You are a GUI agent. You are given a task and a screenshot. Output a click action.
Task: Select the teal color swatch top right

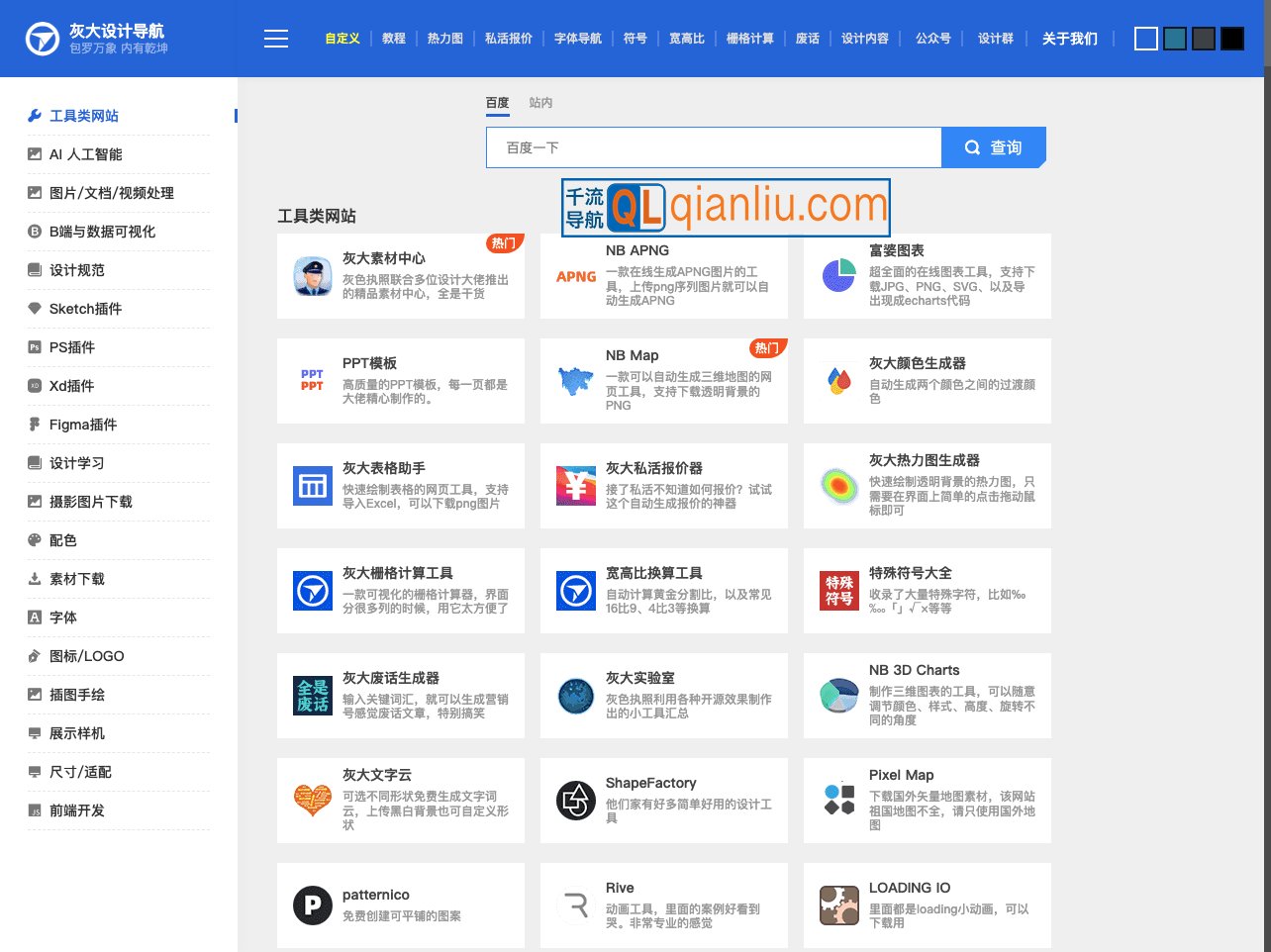point(1174,38)
